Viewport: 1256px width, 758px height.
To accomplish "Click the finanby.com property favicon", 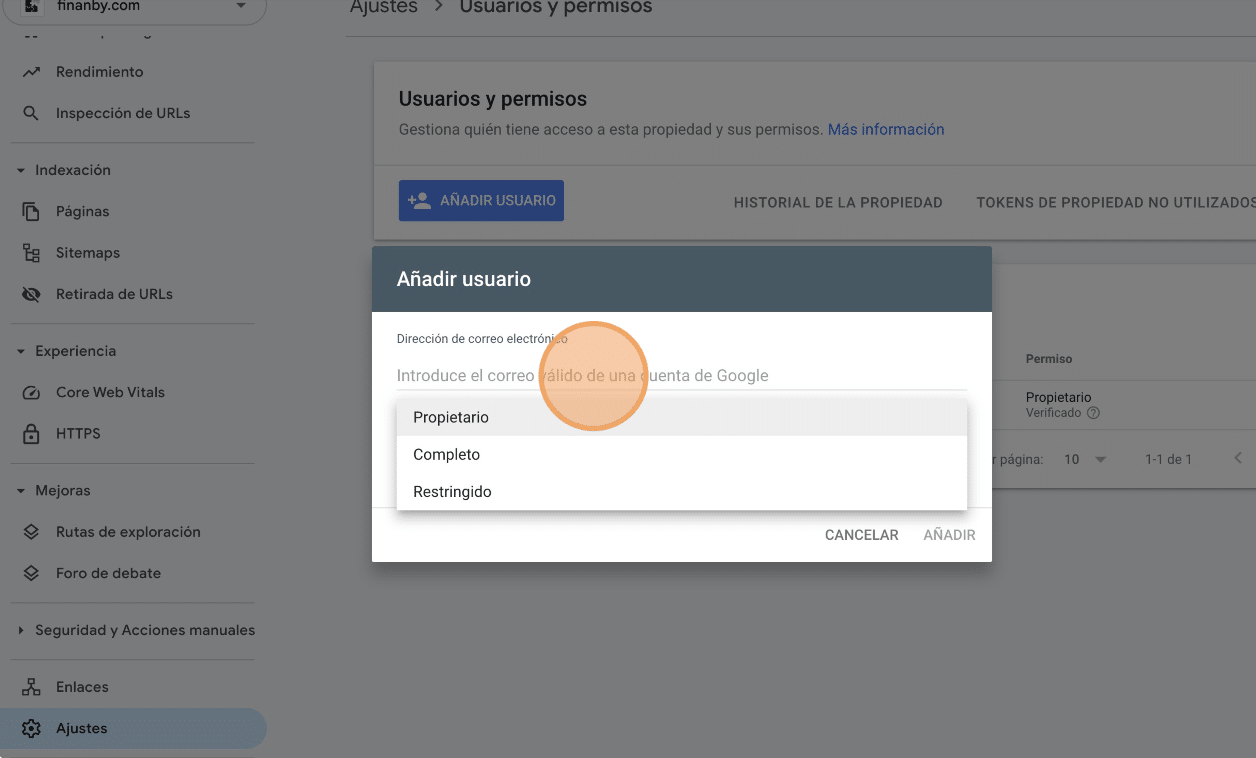I will pyautogui.click(x=31, y=6).
